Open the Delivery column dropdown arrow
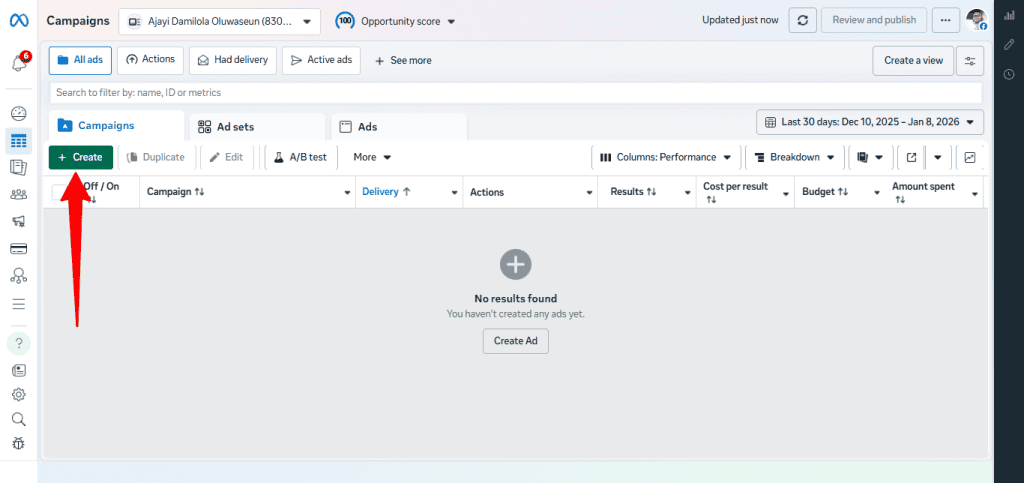 (454, 193)
